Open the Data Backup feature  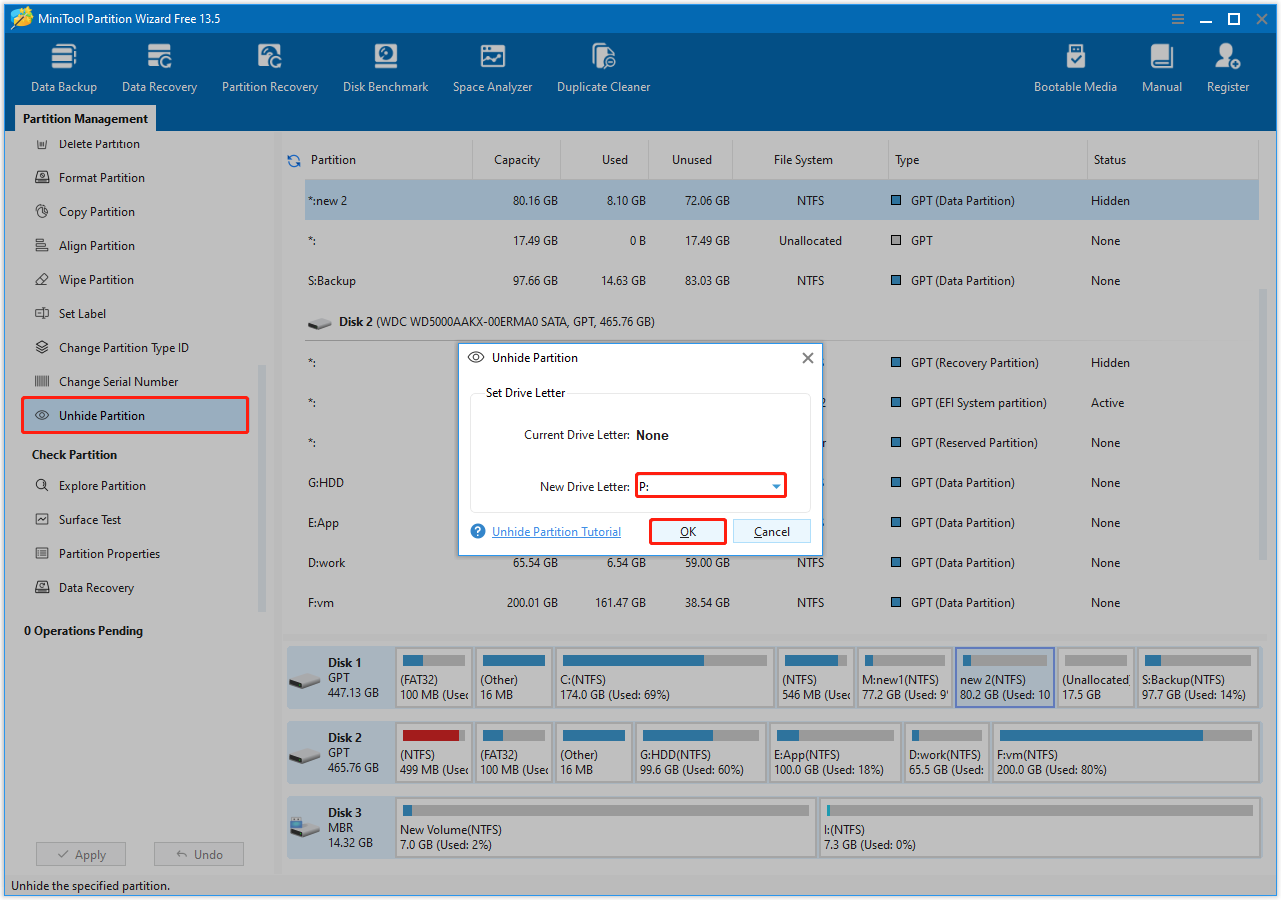tap(63, 66)
